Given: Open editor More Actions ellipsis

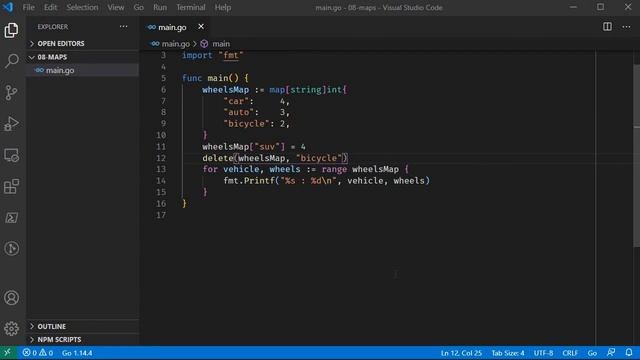Looking at the screenshot, I should (627, 27).
